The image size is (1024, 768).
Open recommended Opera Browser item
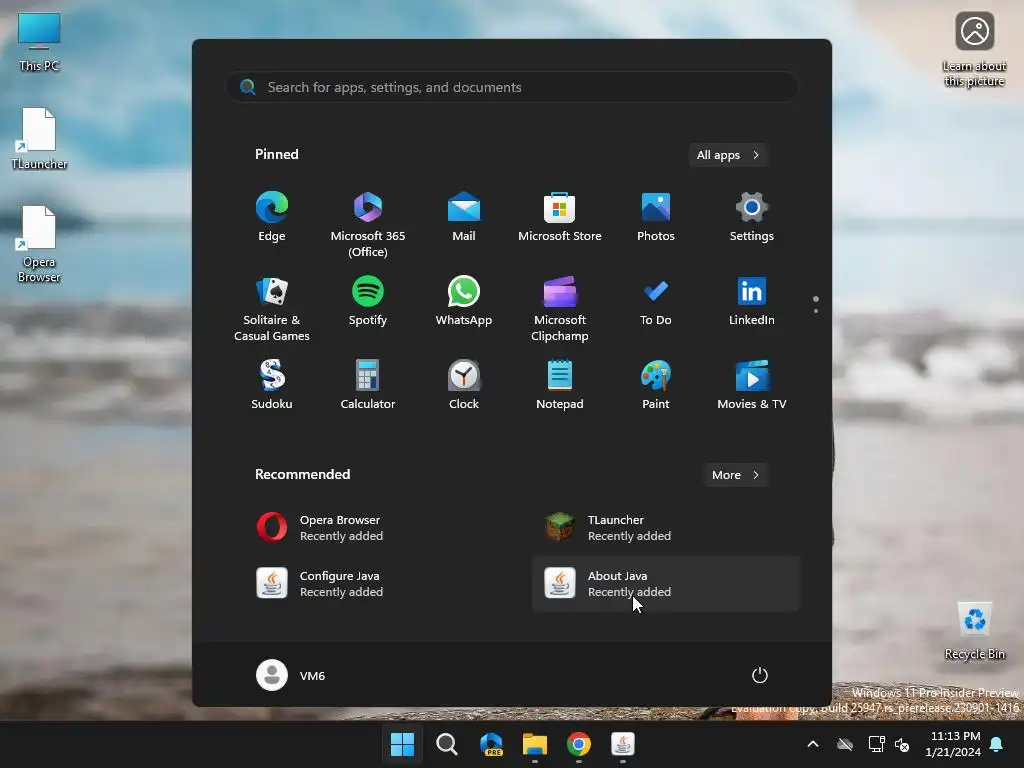click(x=377, y=527)
